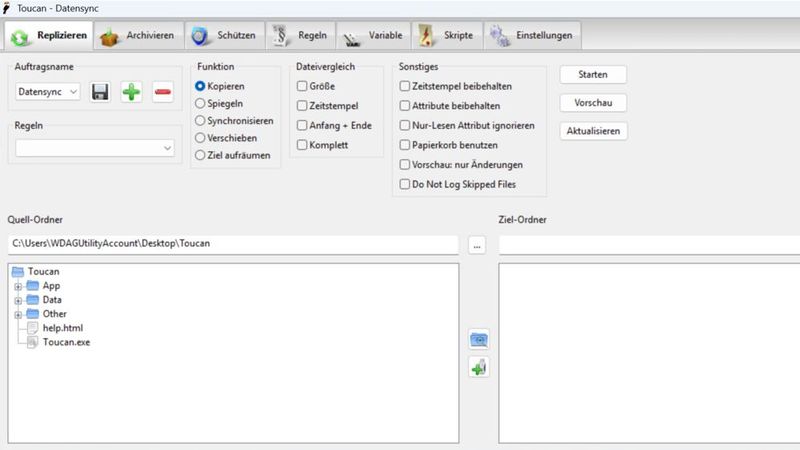Click the help.html file icon

[x=32, y=328]
